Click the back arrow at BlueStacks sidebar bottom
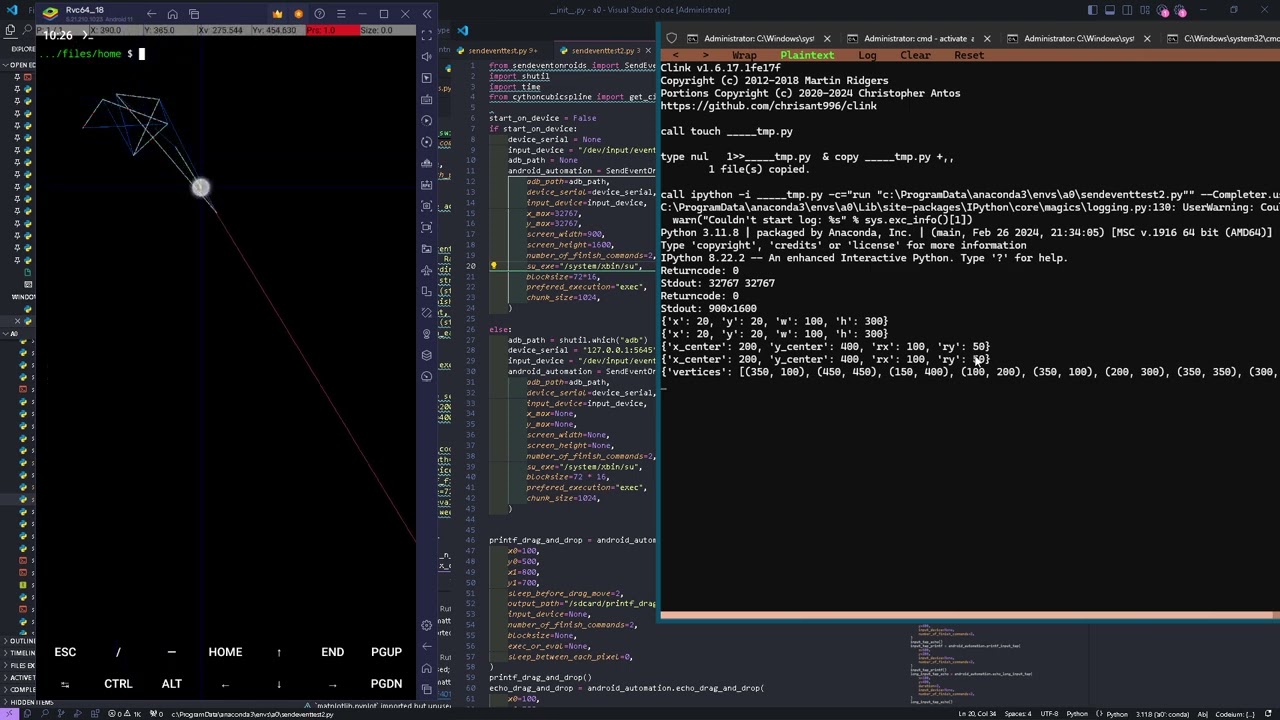 [x=427, y=647]
